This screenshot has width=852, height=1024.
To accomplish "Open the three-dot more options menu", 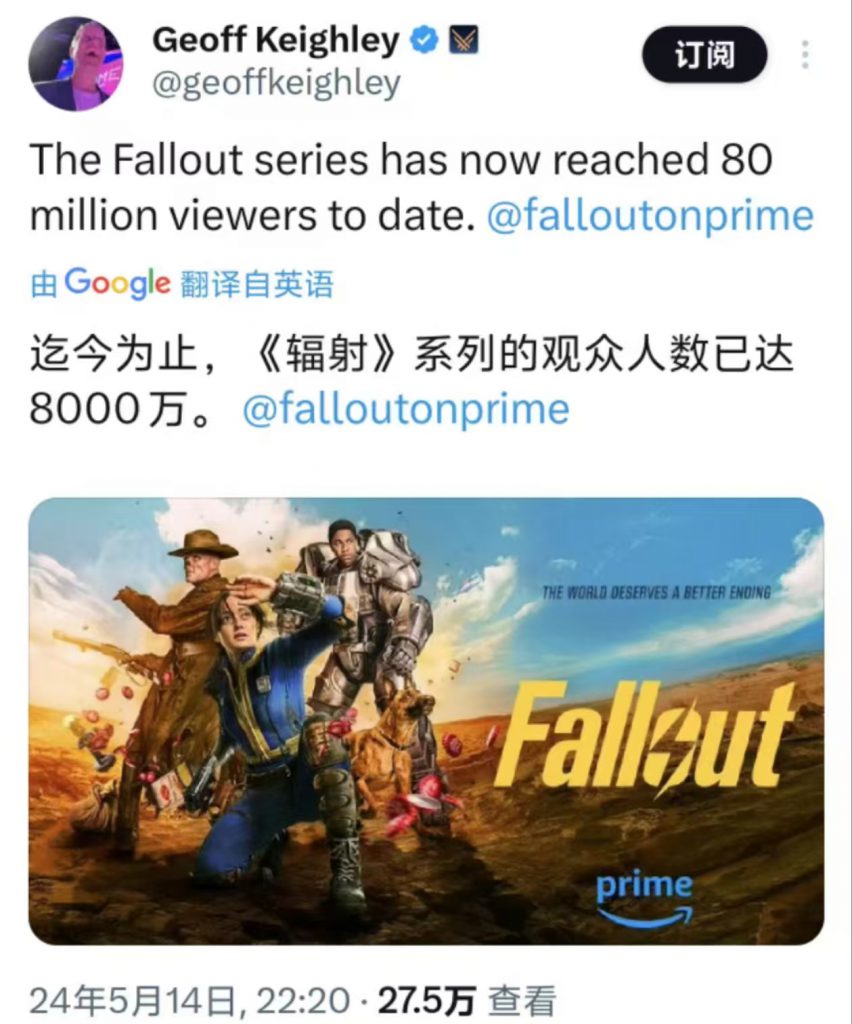I will (806, 54).
